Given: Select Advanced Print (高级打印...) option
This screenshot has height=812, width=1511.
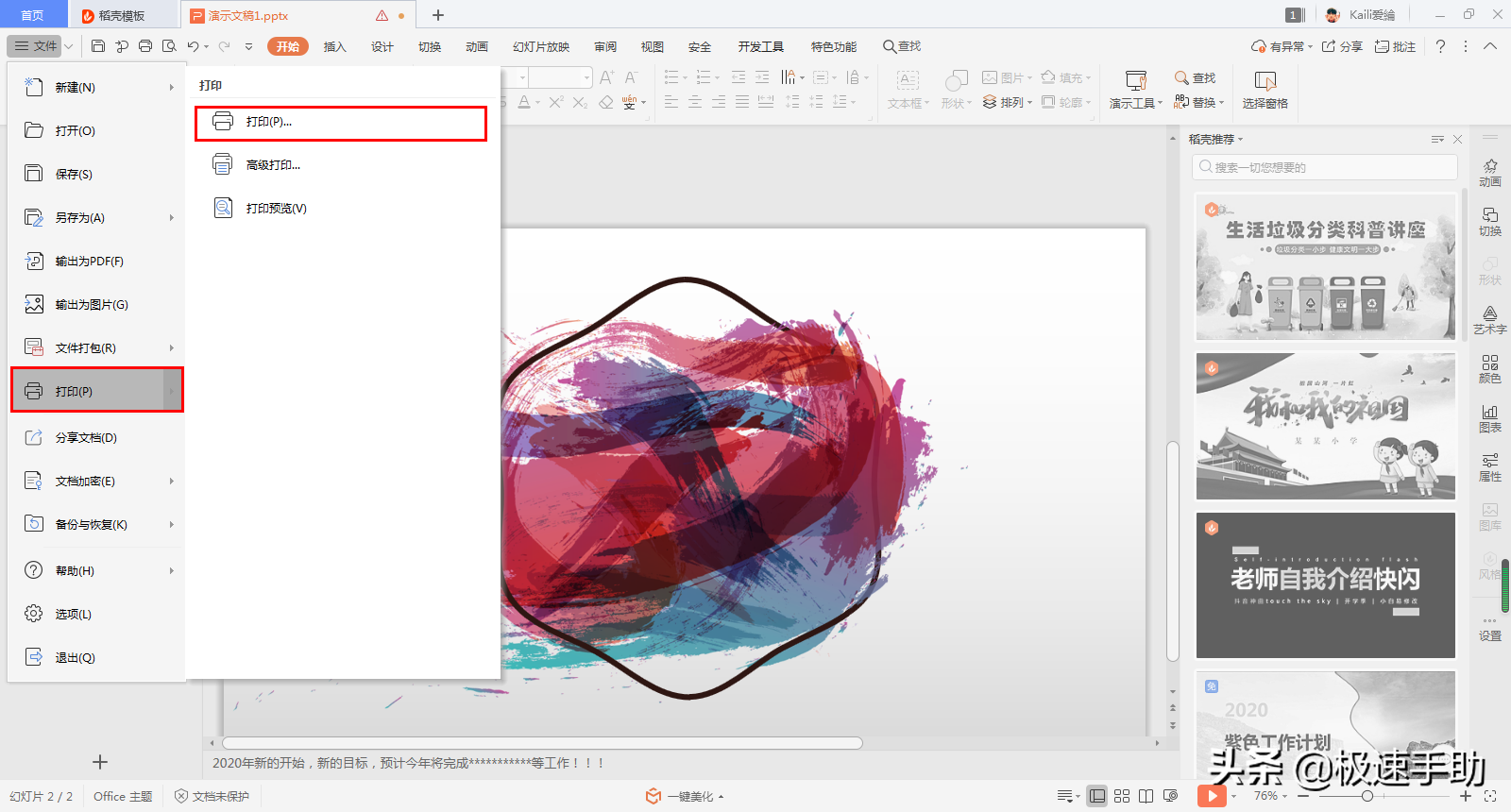Looking at the screenshot, I should click(x=272, y=165).
